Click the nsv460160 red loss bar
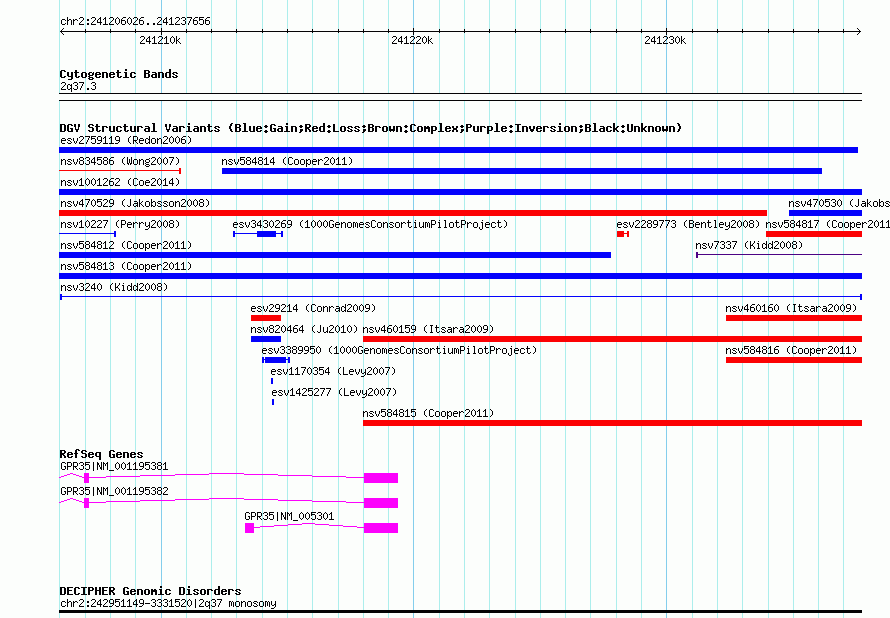890x618 pixels. pyautogui.click(x=794, y=318)
